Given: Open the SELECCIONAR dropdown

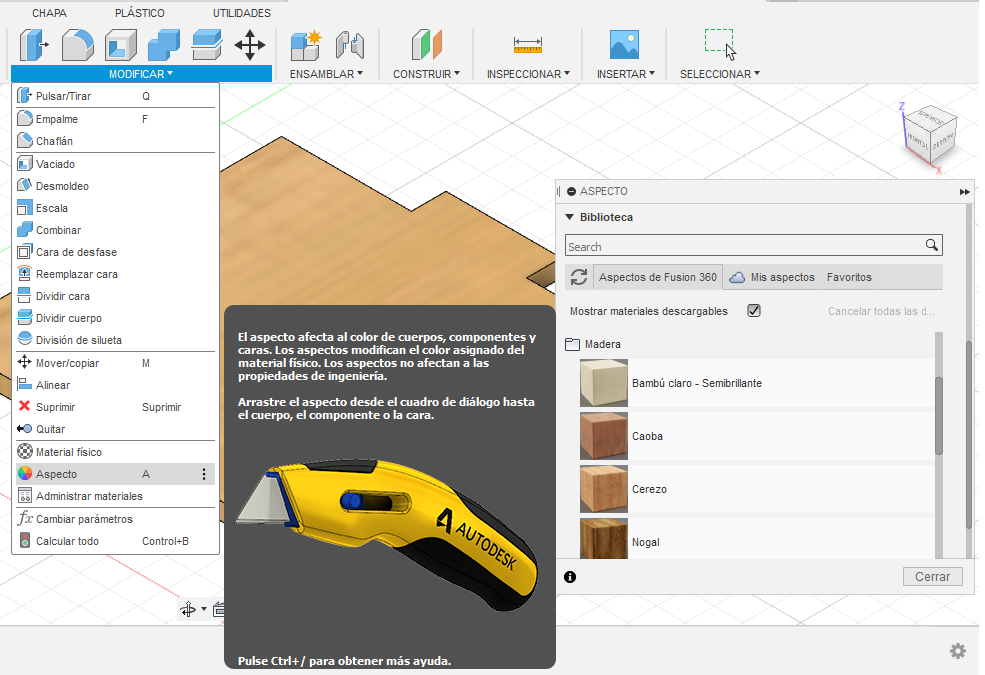Looking at the screenshot, I should click(719, 74).
